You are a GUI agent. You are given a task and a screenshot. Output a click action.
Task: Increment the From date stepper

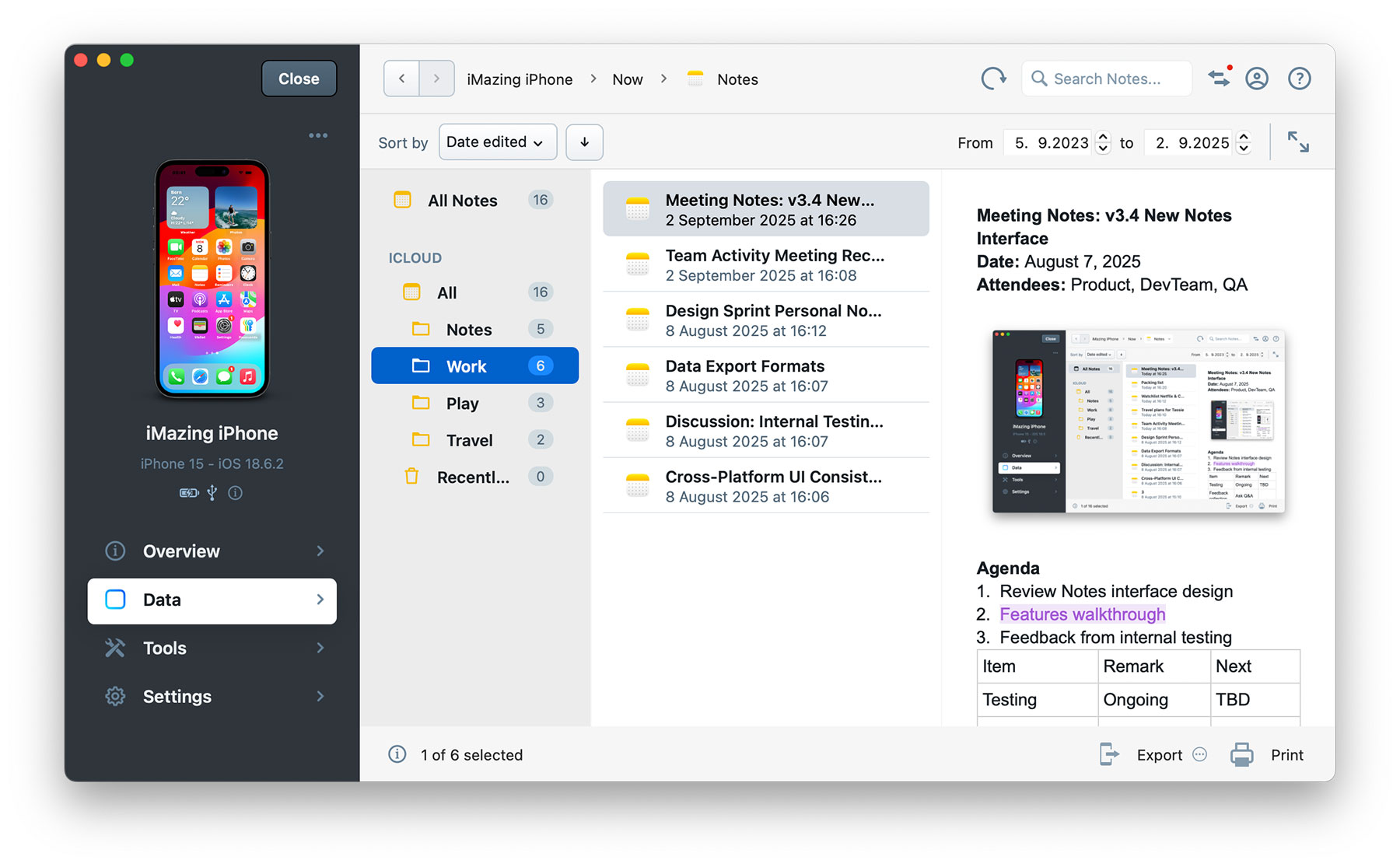click(x=1103, y=137)
